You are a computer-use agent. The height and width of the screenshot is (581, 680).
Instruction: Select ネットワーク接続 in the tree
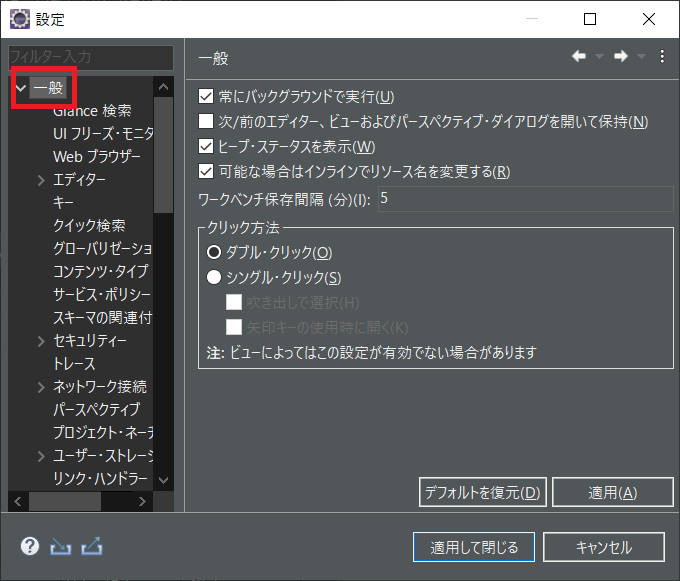click(100, 387)
